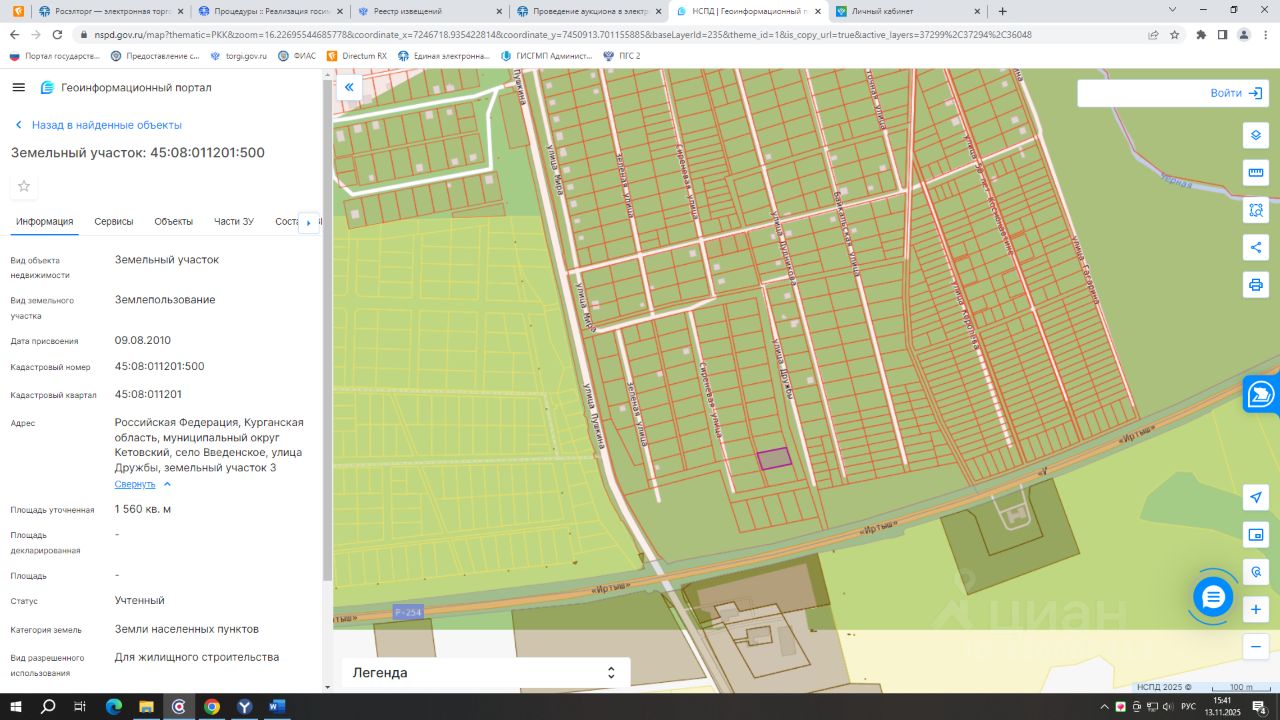This screenshot has width=1280, height=720.
Task: Click the info panel vertical scrollbar
Action: click(x=326, y=330)
